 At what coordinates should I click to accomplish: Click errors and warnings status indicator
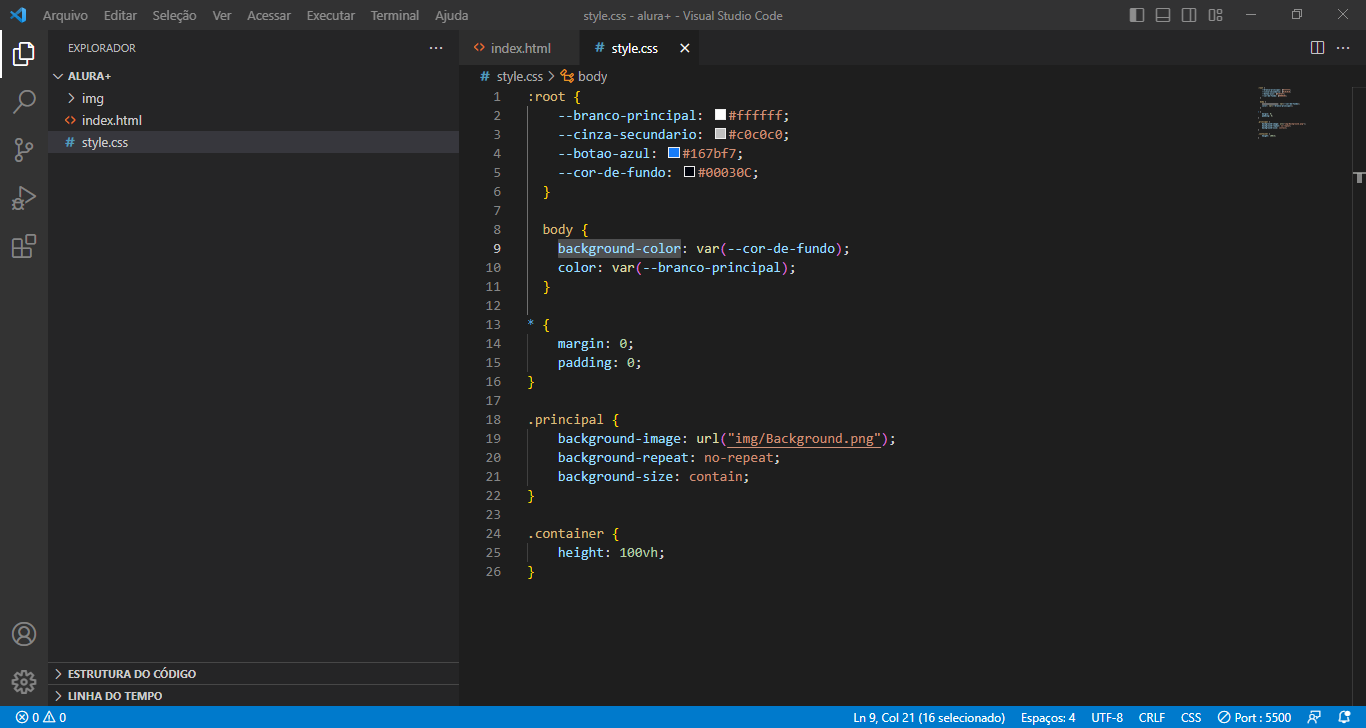tap(41, 717)
